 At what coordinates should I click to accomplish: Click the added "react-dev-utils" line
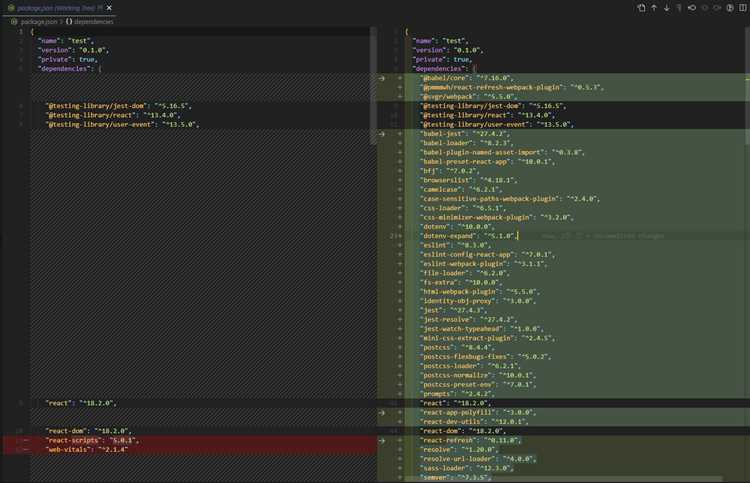tap(474, 422)
